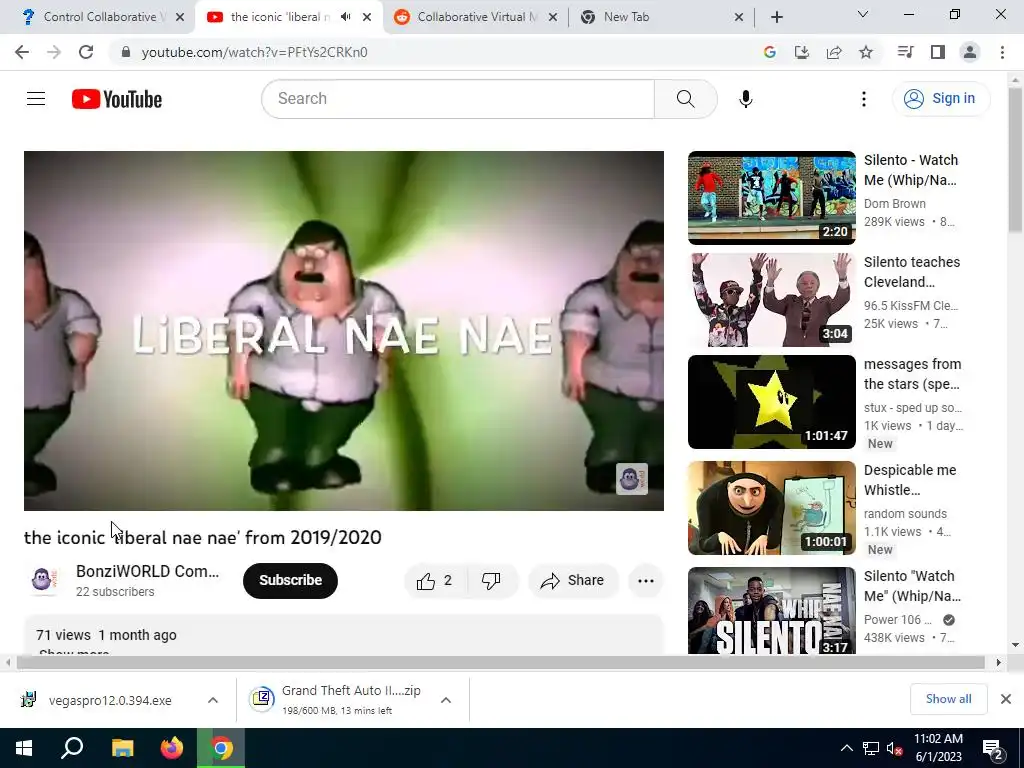Toggle the muted volume tray icon
This screenshot has width=1024, height=768.
coord(894,748)
